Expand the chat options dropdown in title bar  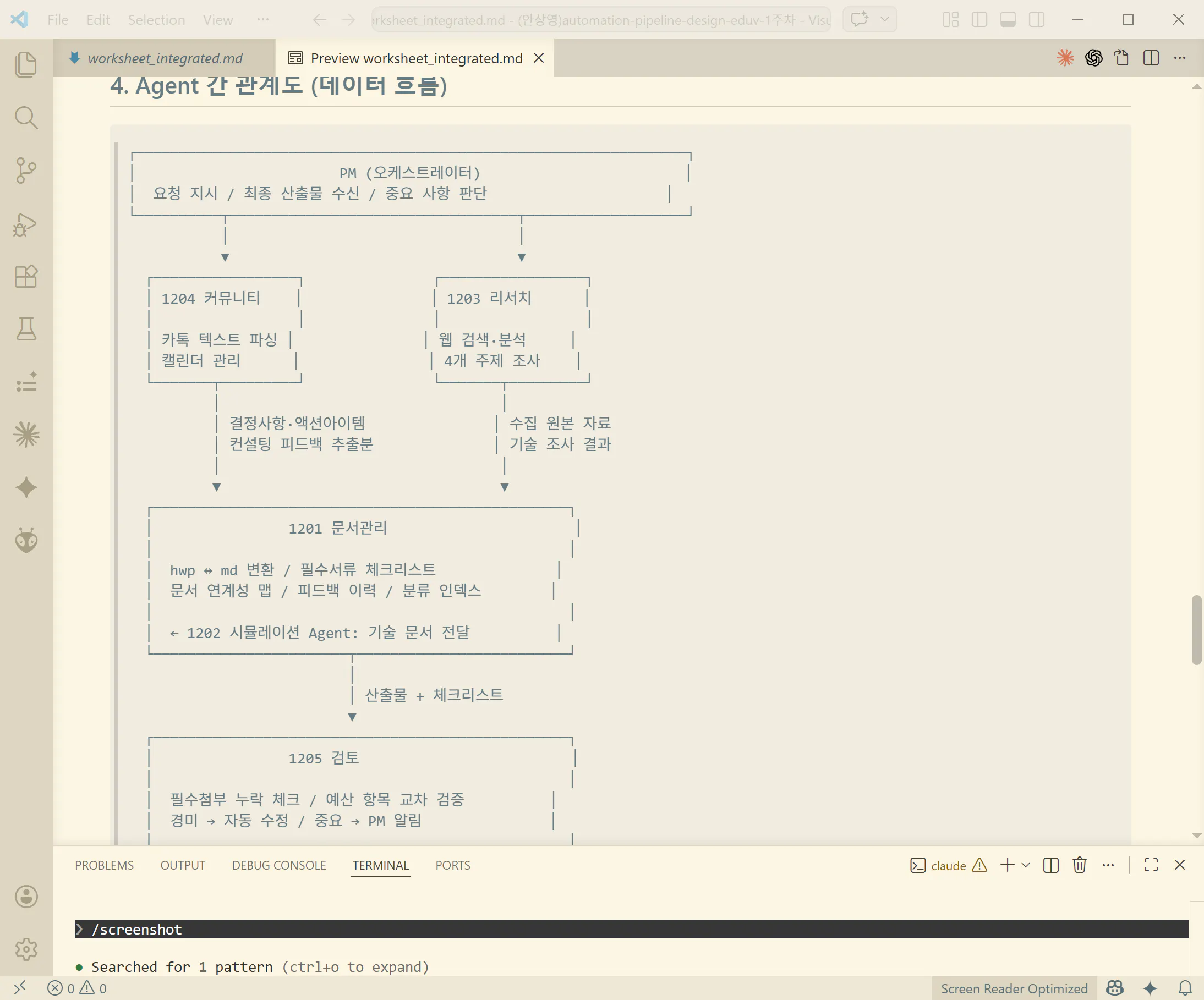click(885, 20)
